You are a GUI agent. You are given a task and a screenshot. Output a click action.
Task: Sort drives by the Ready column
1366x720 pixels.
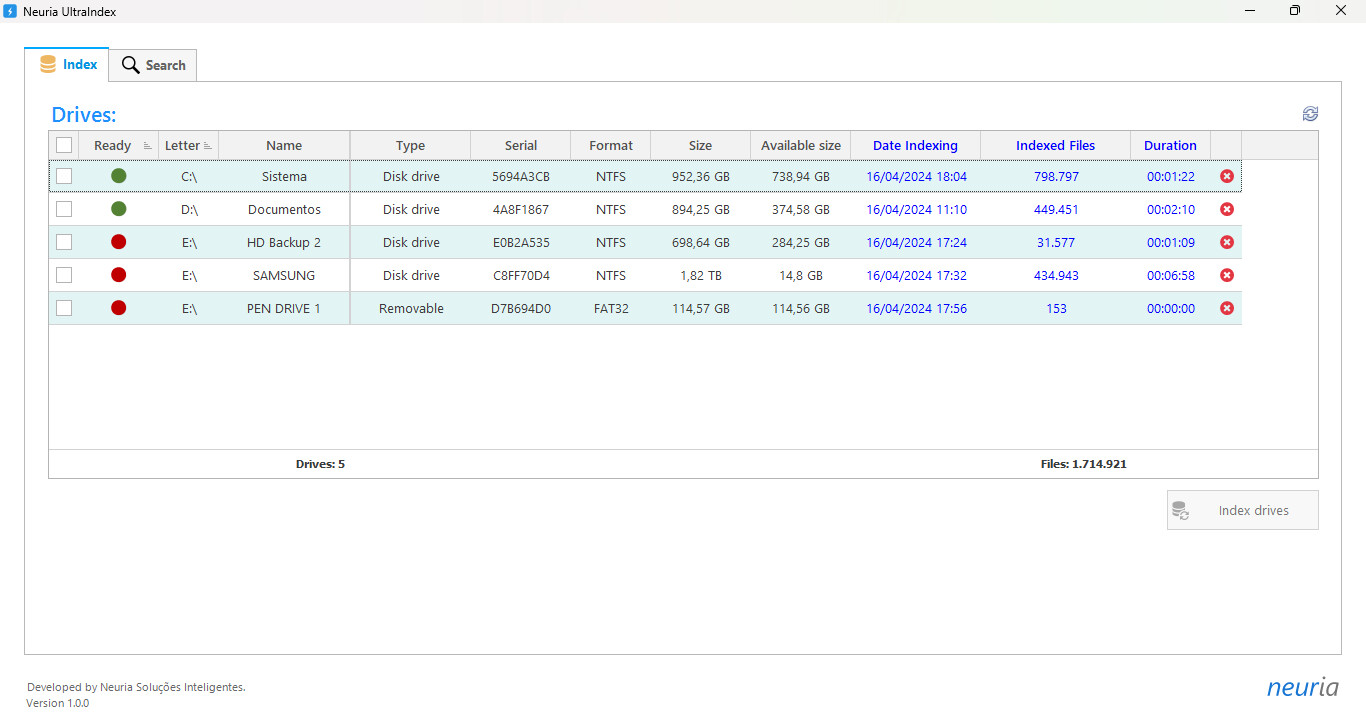tap(110, 144)
